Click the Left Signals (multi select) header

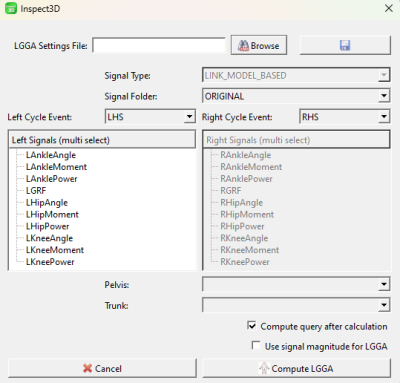[102, 140]
